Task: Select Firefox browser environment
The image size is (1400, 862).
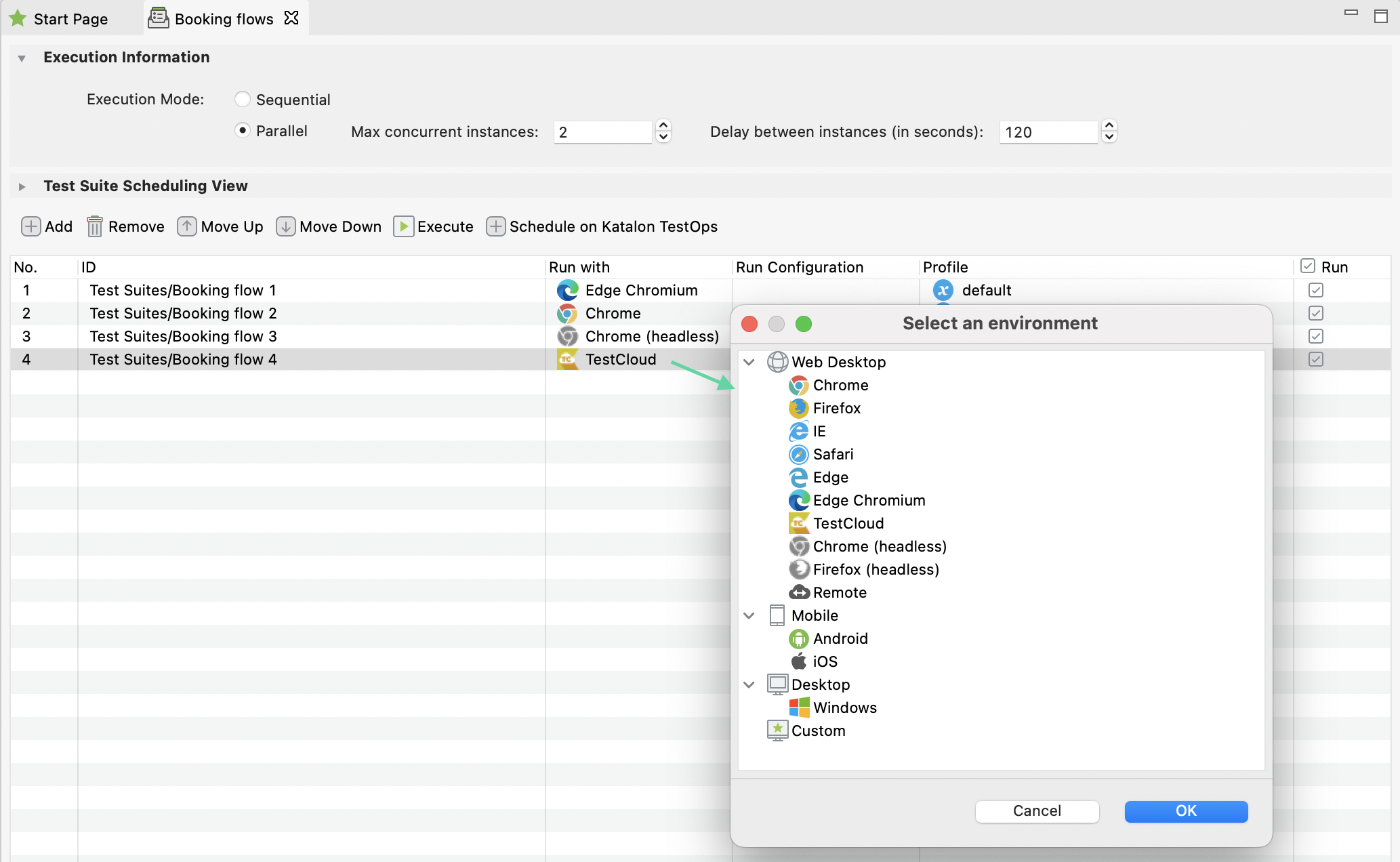Action: point(837,407)
